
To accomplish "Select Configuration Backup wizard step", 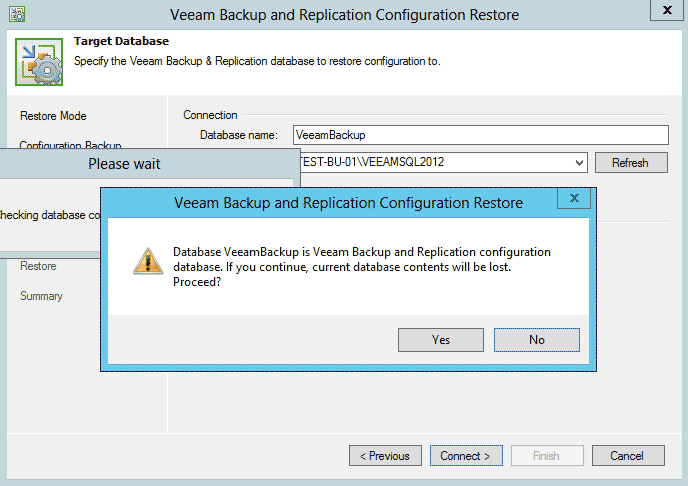I will click(70, 144).
